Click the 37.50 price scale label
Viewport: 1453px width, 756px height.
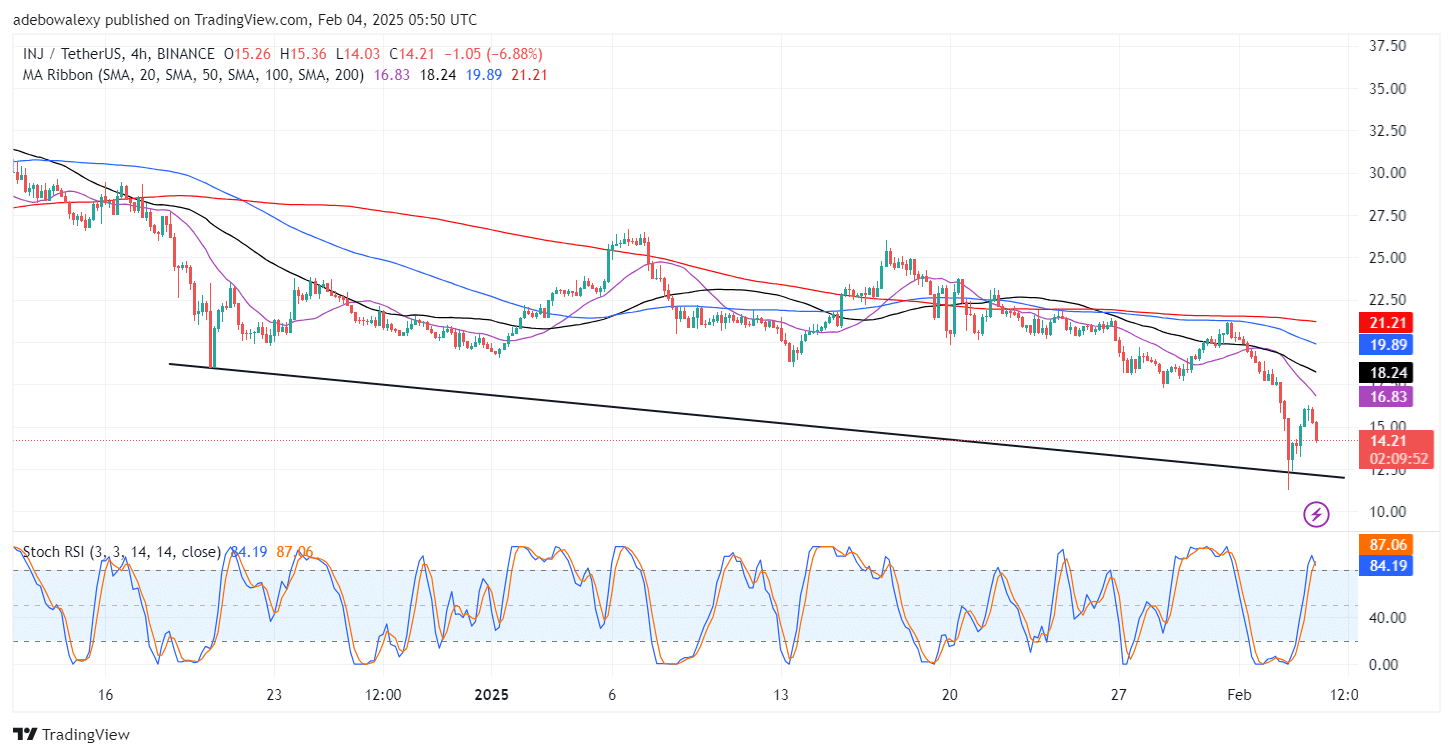(1386, 46)
